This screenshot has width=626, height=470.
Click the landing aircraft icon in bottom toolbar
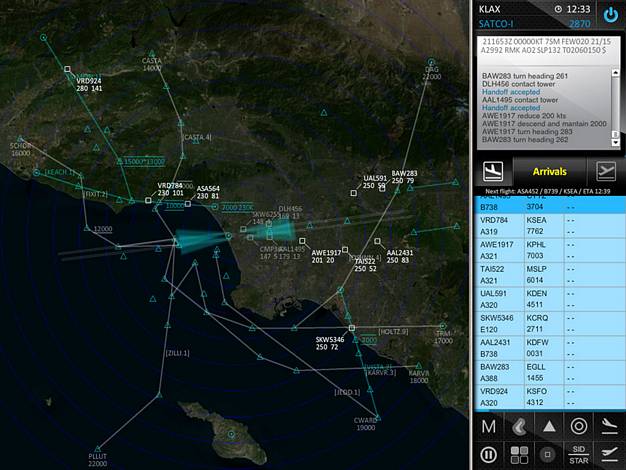[x=608, y=427]
